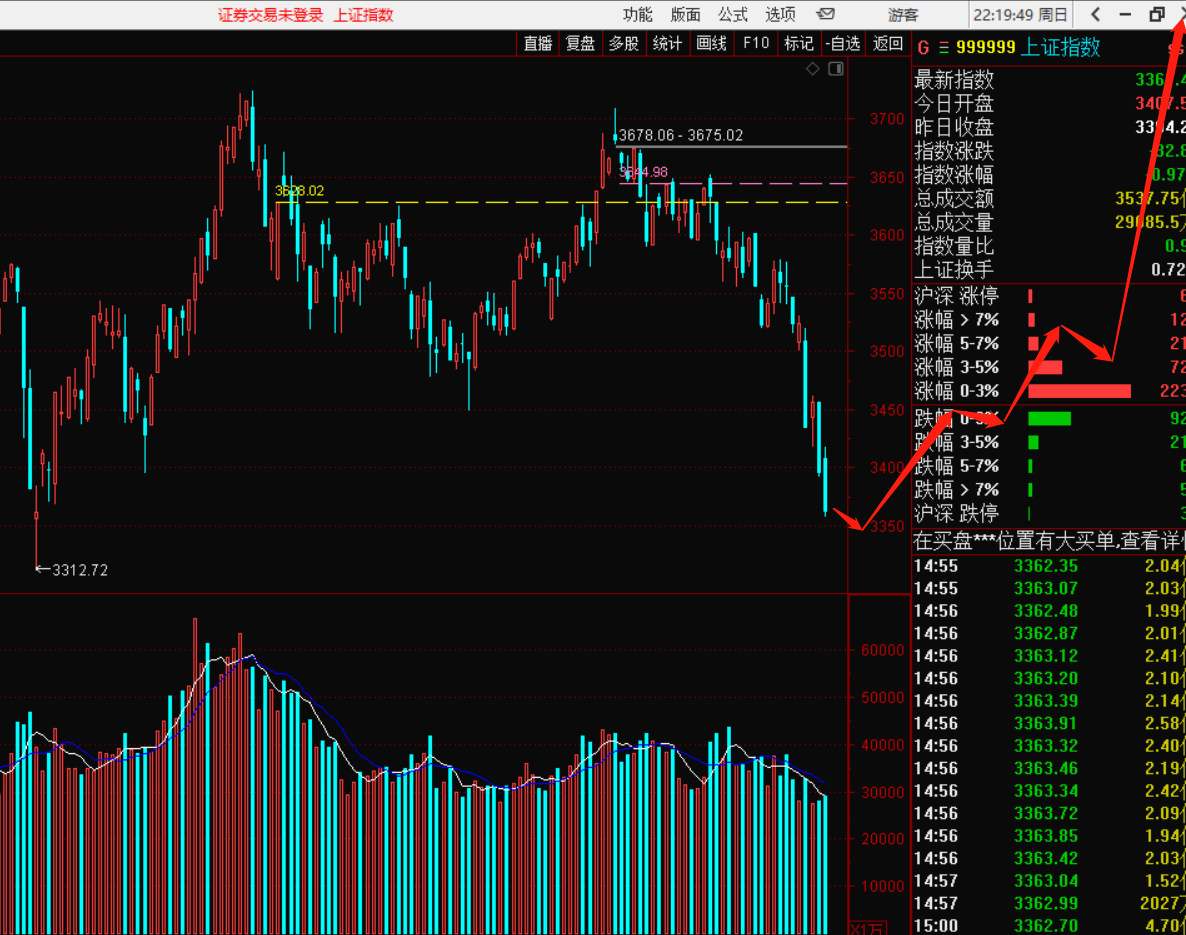The image size is (1186, 935).
Task: Click the 直播 toolbar button
Action: (x=538, y=43)
